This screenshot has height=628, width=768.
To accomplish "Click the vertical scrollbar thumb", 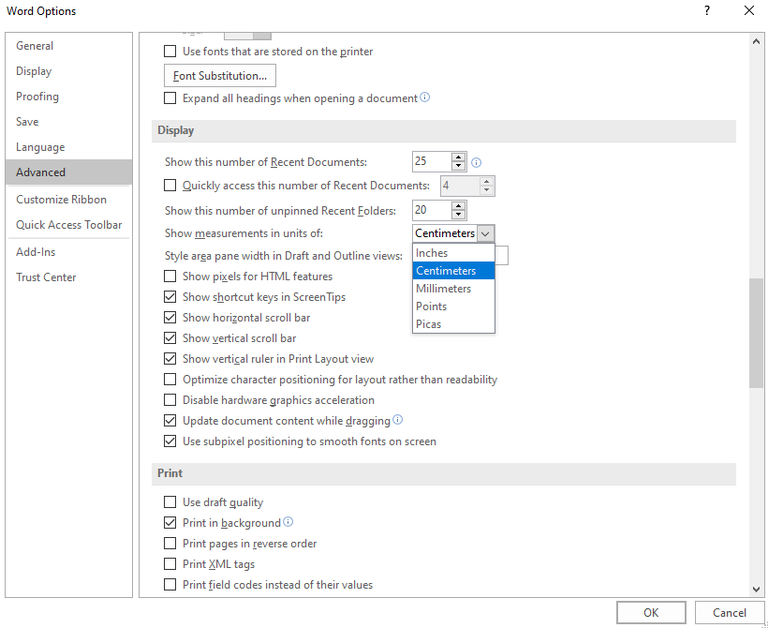I will [756, 330].
